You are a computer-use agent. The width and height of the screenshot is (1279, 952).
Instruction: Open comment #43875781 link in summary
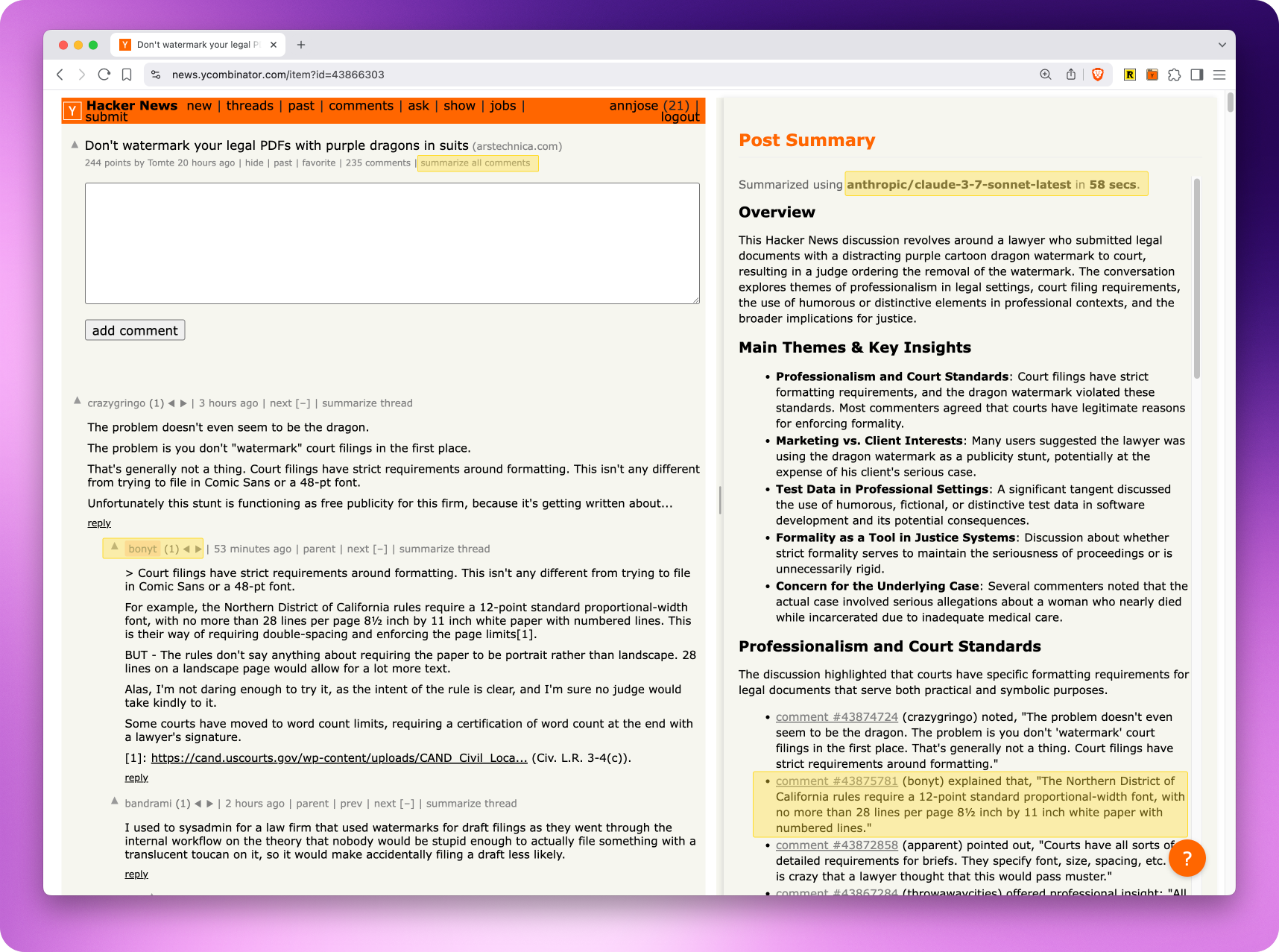tap(836, 781)
